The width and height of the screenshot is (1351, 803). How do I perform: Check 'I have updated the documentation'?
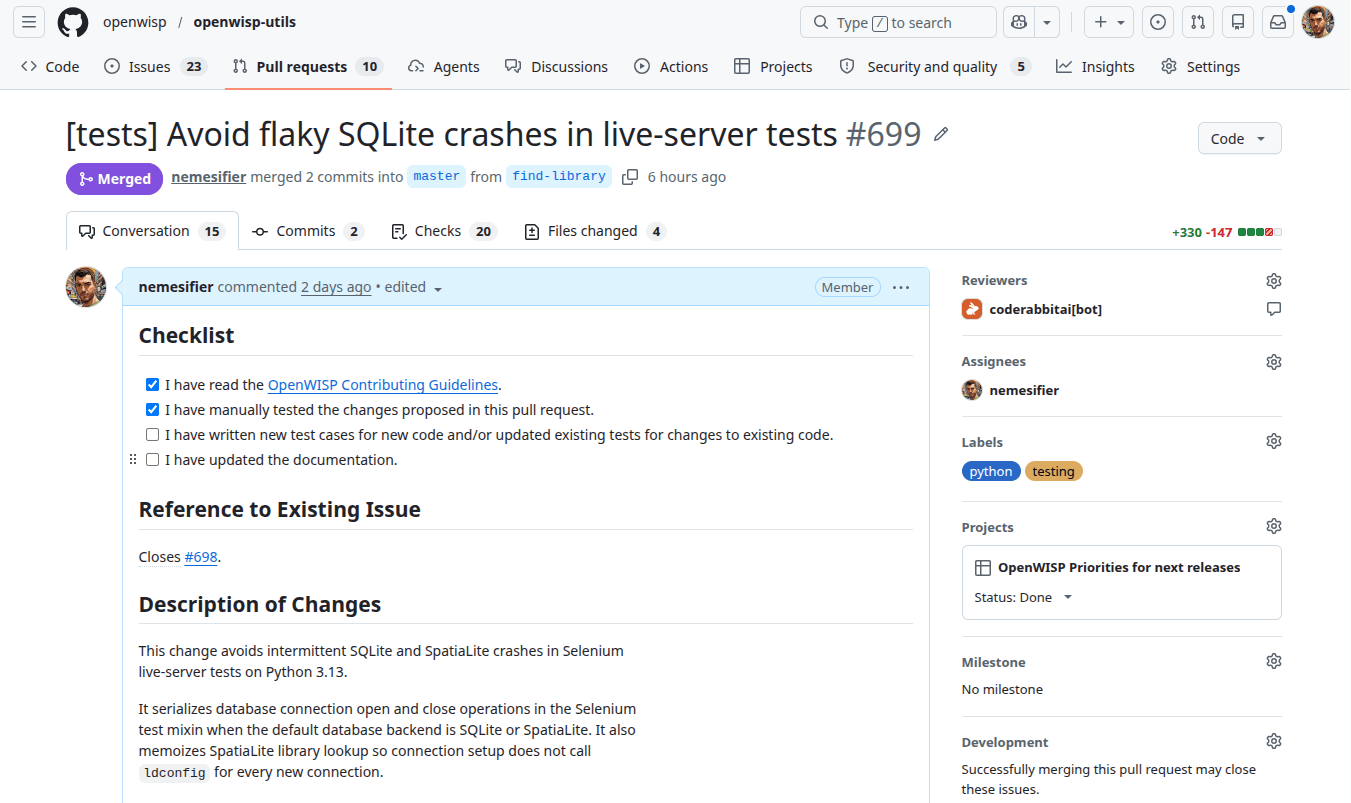click(x=152, y=460)
